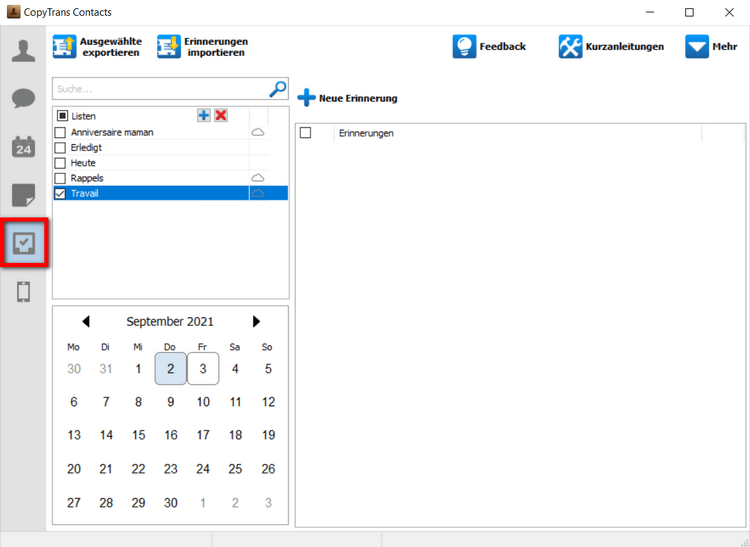Image resolution: width=750 pixels, height=547 pixels.
Task: Expand the Mehr dropdown menu
Action: coord(711,46)
